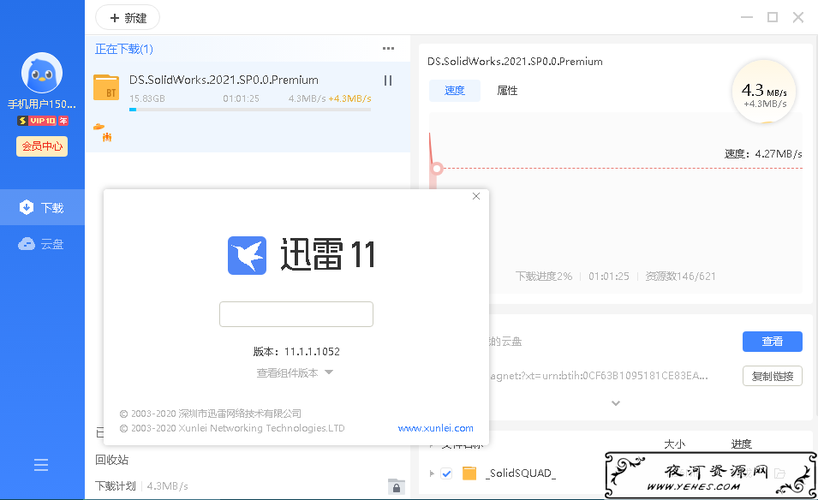Click the 资源数146/621 resources text

pos(680,276)
